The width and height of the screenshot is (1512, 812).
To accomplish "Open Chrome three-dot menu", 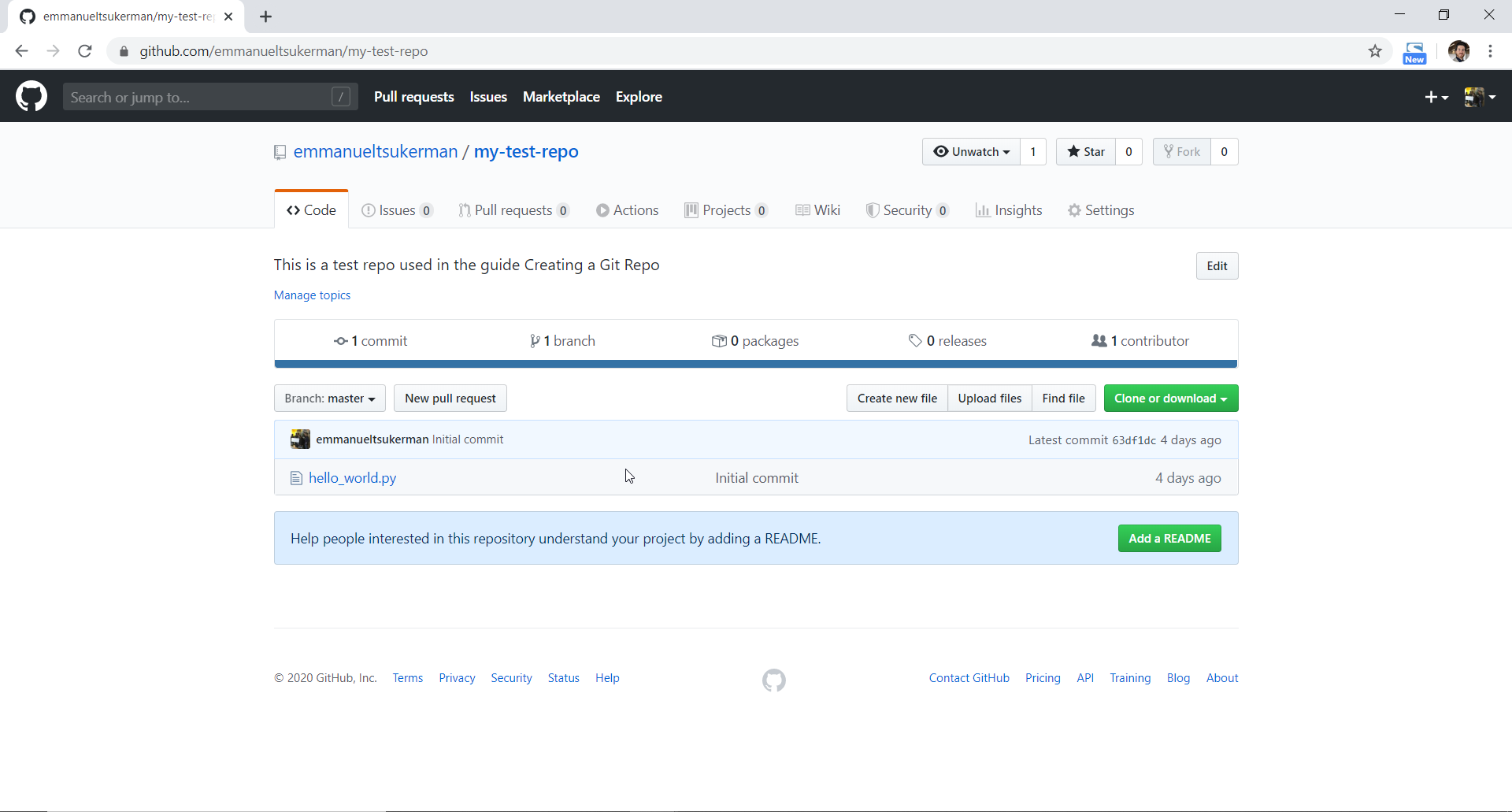I will tap(1490, 51).
